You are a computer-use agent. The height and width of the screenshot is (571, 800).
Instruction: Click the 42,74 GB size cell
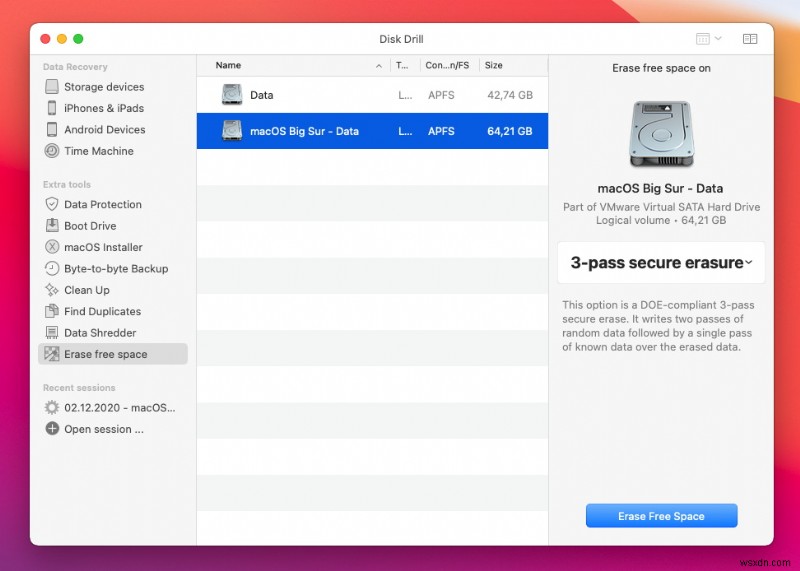point(510,95)
